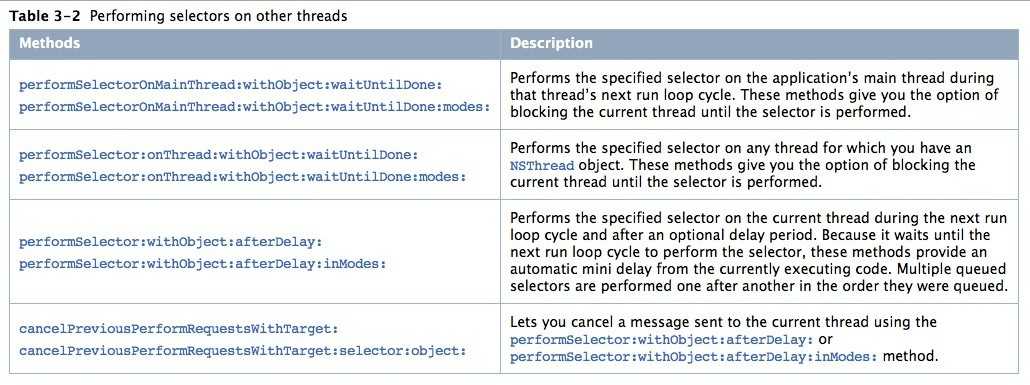Open performSelectorOnMainThread:withObject:waitUntilDone: method link
The width and height of the screenshot is (1030, 385).
tap(231, 85)
